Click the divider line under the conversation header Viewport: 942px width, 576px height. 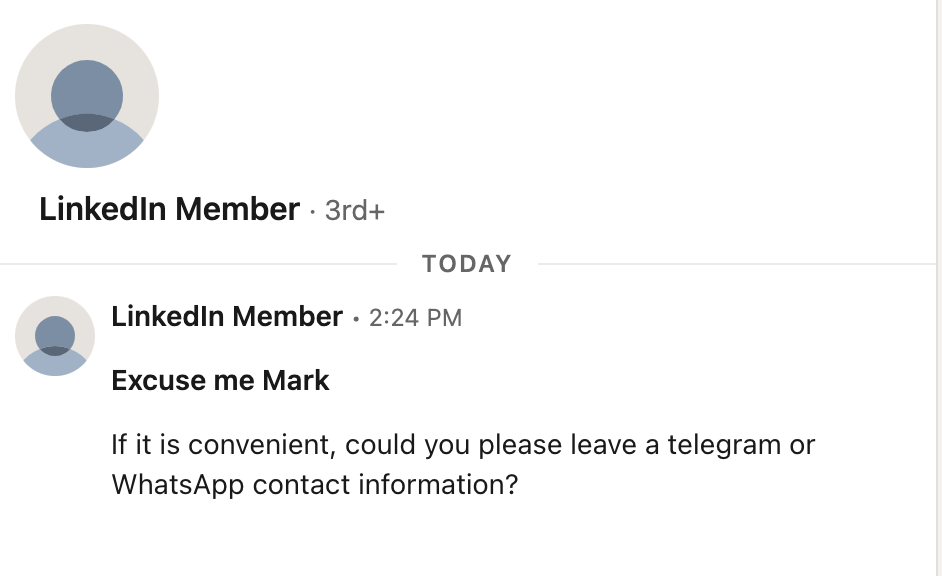point(200,263)
